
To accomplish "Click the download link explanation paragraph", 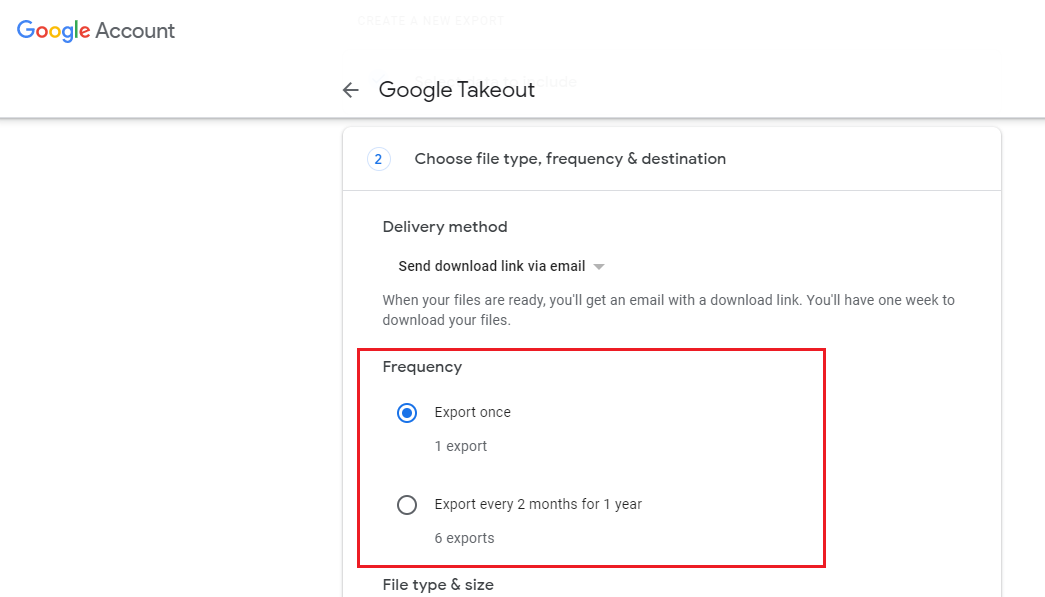I will pyautogui.click(x=668, y=310).
